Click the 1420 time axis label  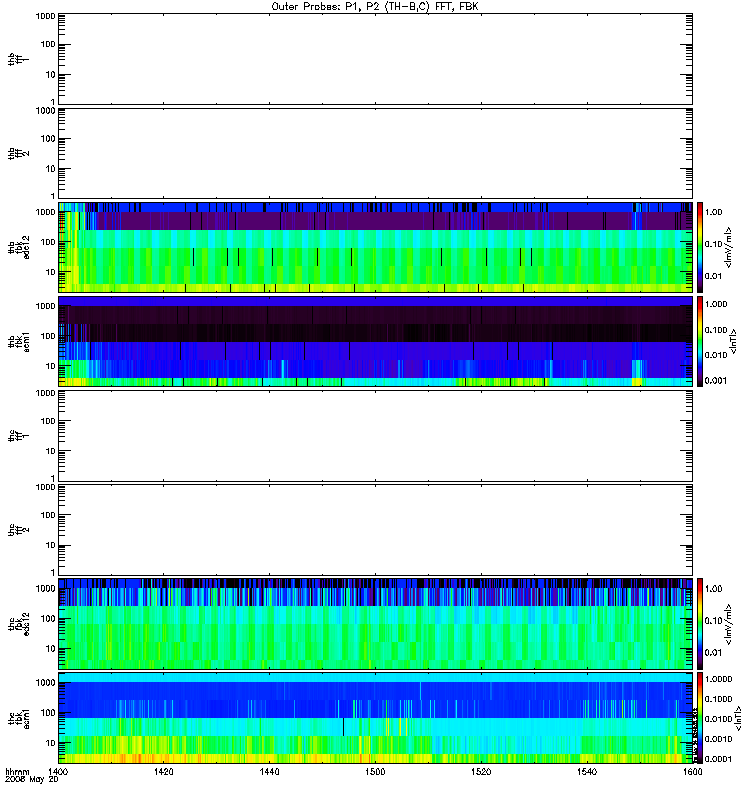coord(164,772)
